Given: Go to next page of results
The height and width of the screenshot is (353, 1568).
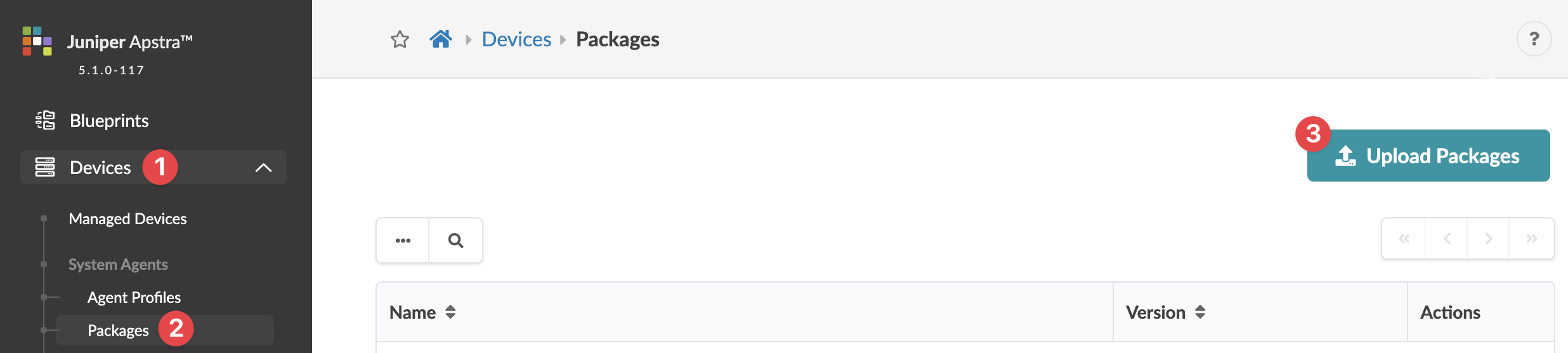Looking at the screenshot, I should click(1488, 239).
